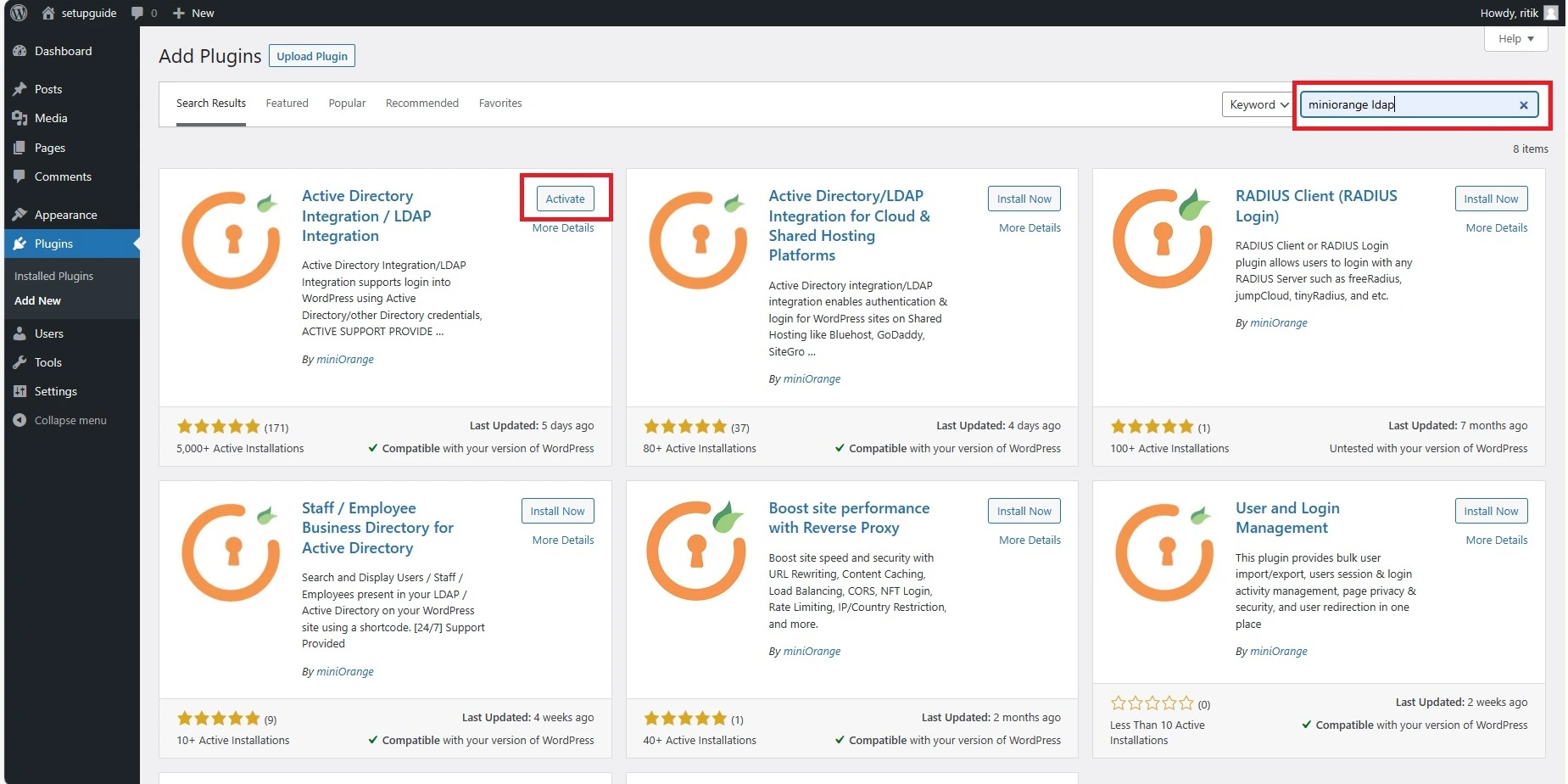1568x784 pixels.
Task: Click the Active Directory/LDAP Cloud plugin logo
Action: tap(698, 239)
